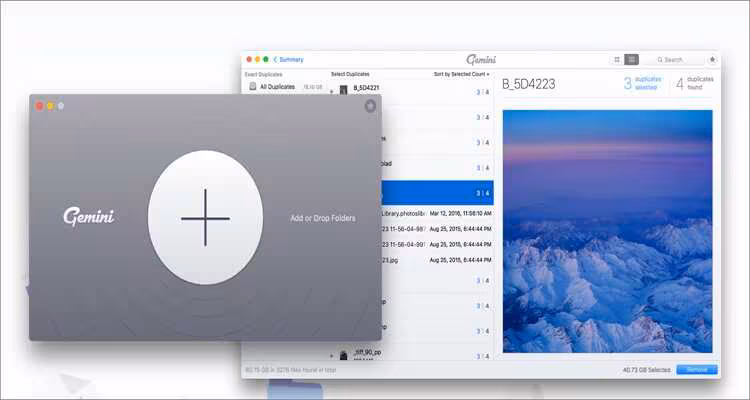Select All Duplicates in the sidebar
This screenshot has height=400, width=750.
tap(285, 87)
